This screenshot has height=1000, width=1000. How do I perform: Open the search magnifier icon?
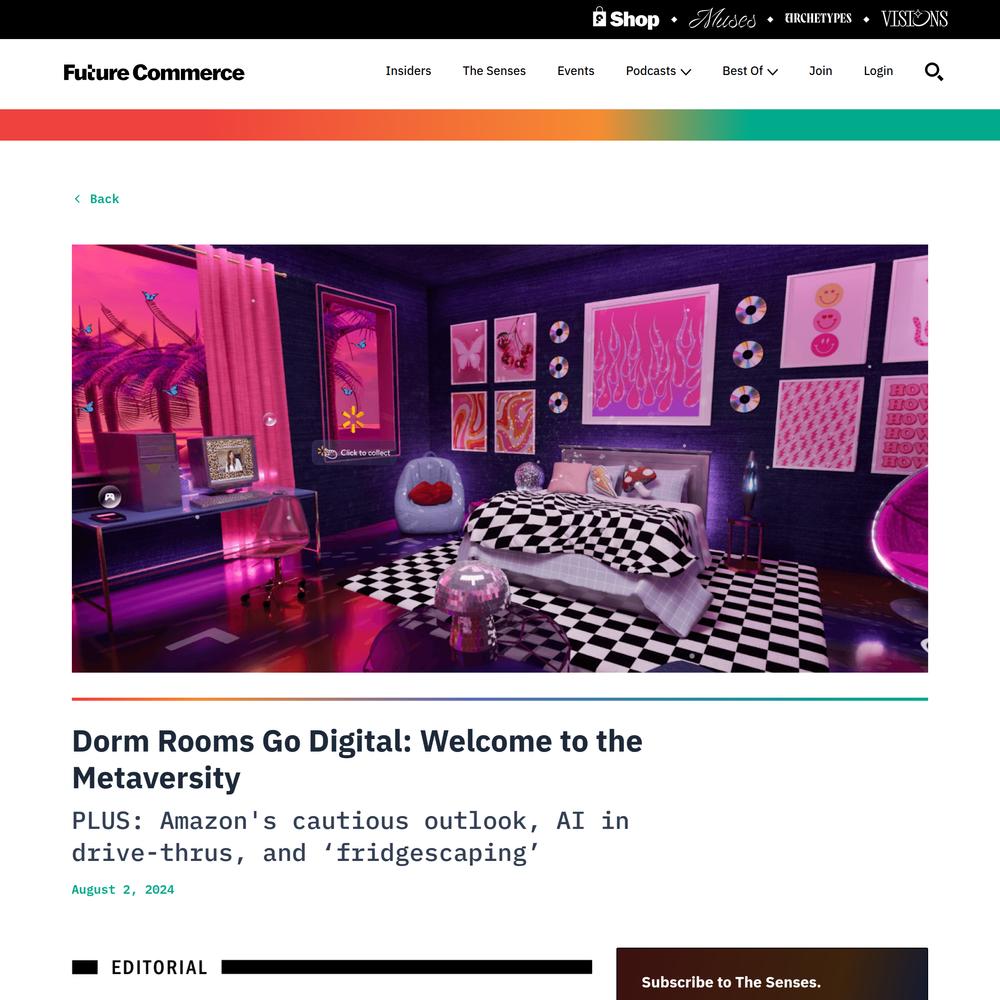pyautogui.click(x=934, y=71)
